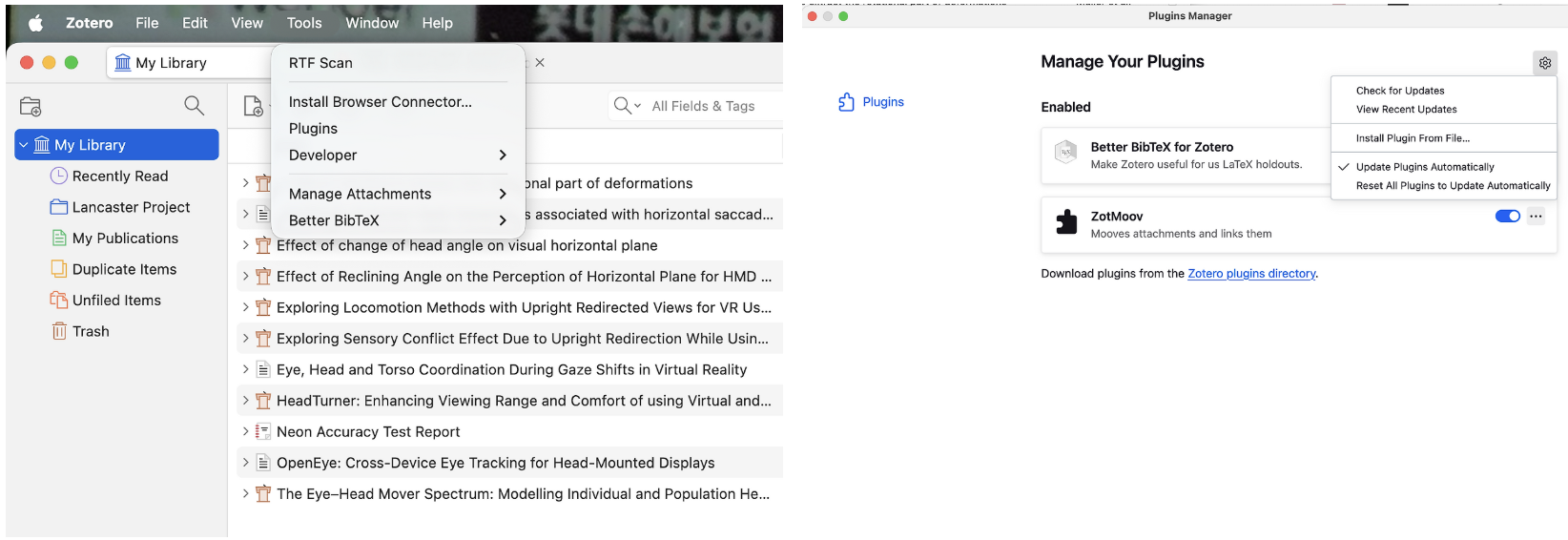Viewport: 1568px width, 540px height.
Task: Click icon of Eye, Head and Torso Coordination item
Action: click(263, 369)
